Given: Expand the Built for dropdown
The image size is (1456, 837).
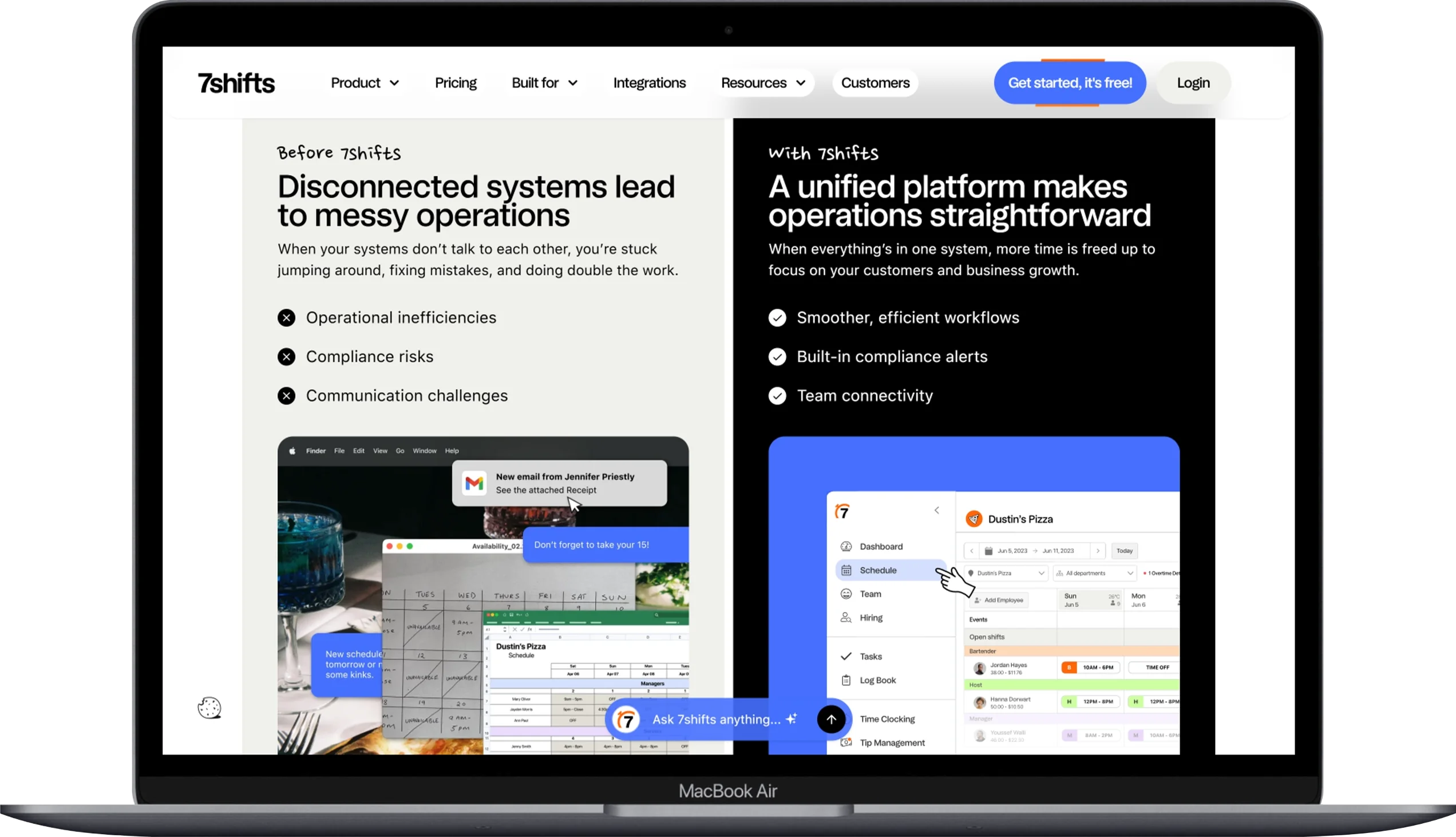Looking at the screenshot, I should pyautogui.click(x=544, y=83).
